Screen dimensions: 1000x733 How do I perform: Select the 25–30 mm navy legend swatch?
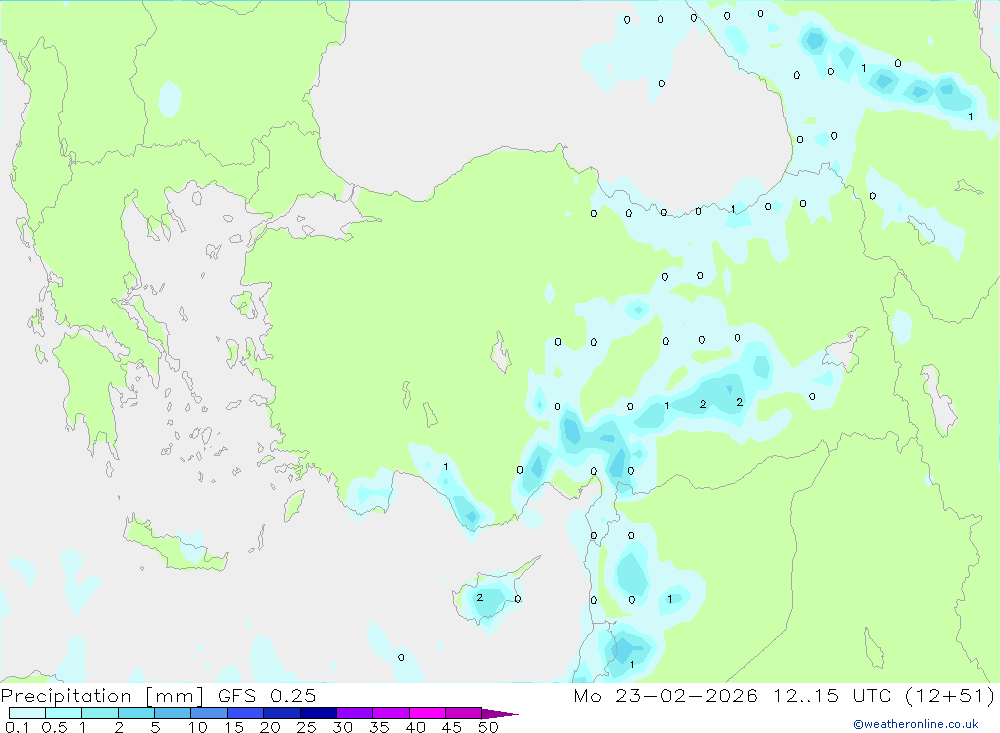pos(318,713)
